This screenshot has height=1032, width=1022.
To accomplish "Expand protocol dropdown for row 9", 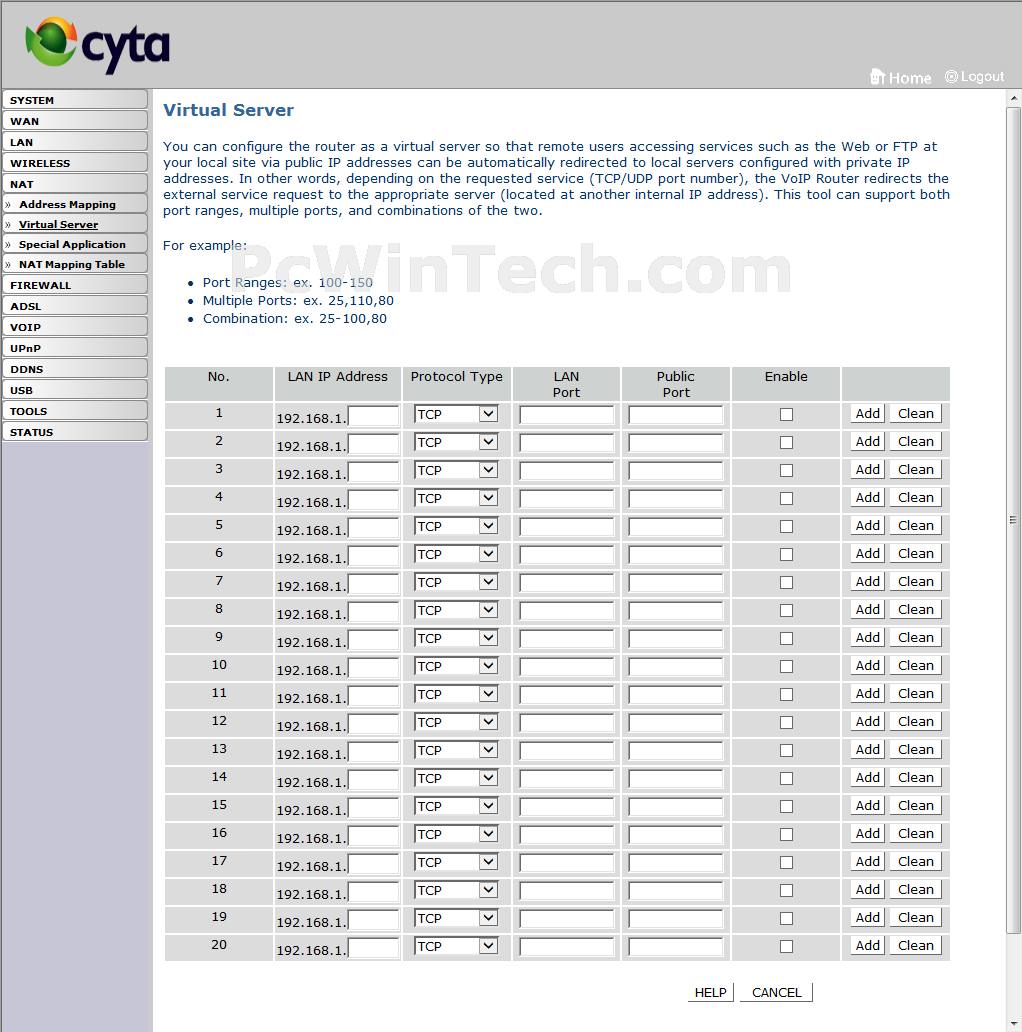I will (456, 638).
